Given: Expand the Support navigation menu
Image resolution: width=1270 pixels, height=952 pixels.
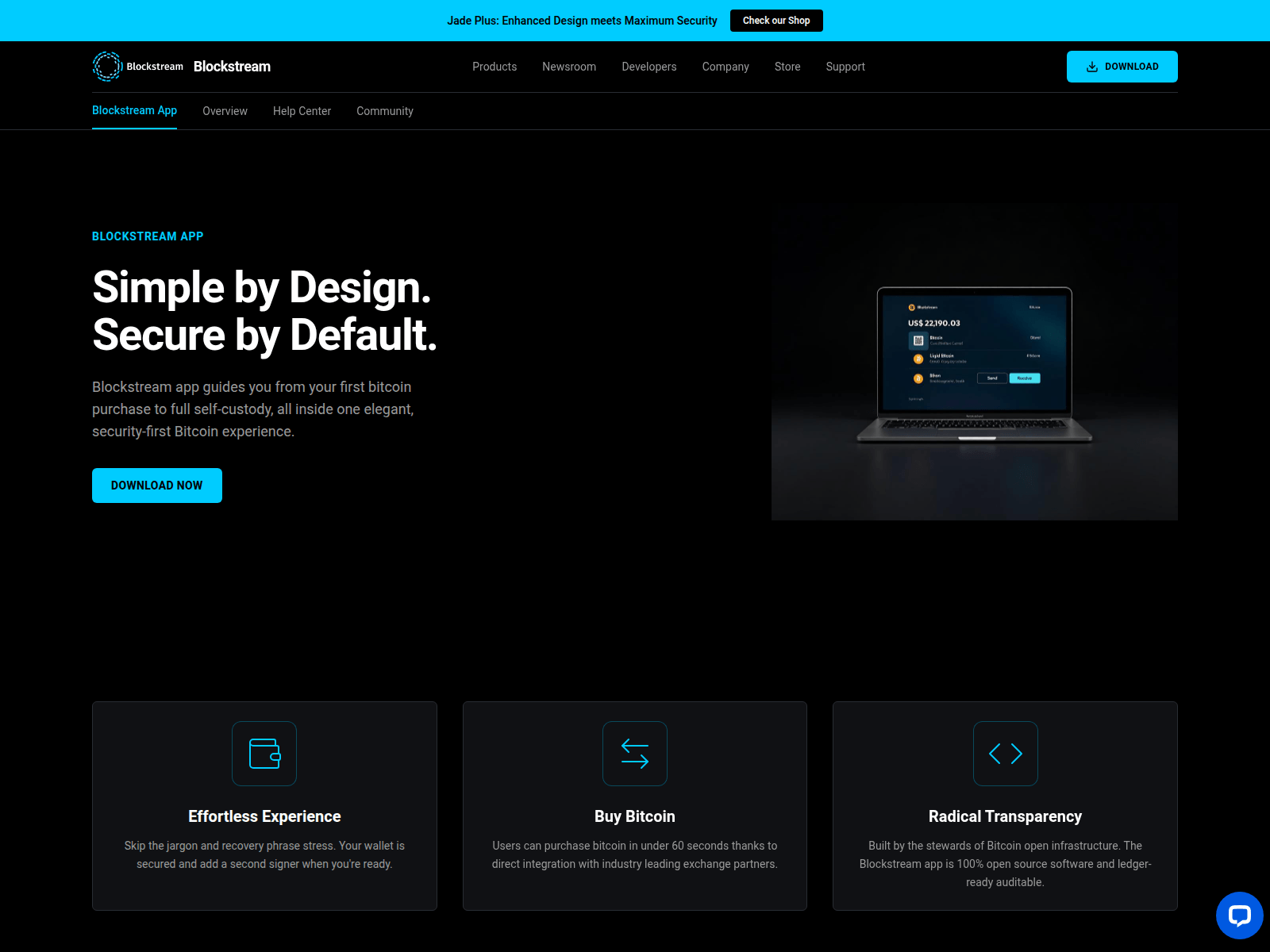Looking at the screenshot, I should tap(845, 67).
